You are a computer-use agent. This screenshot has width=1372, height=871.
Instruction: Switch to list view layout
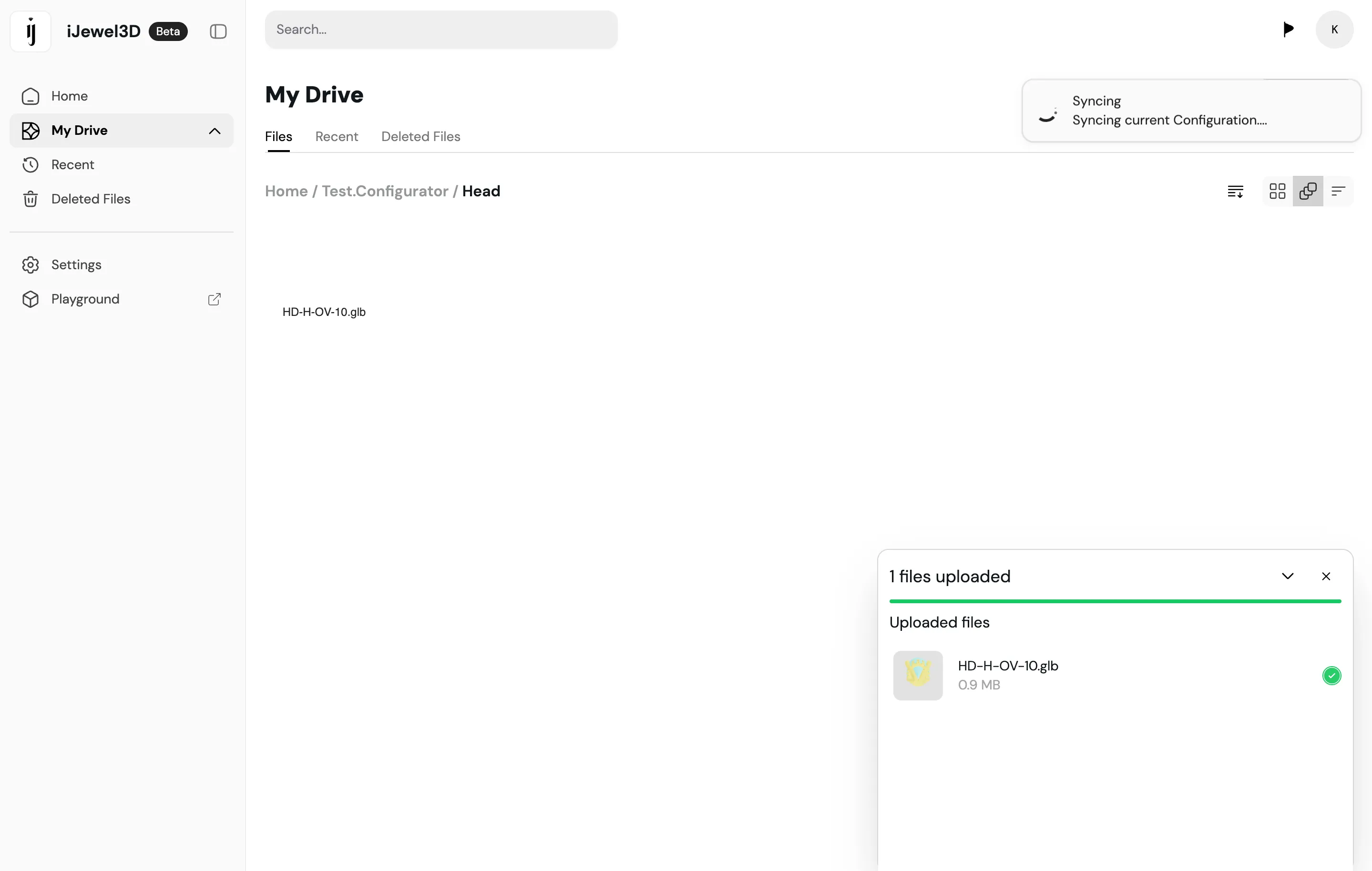click(1338, 191)
